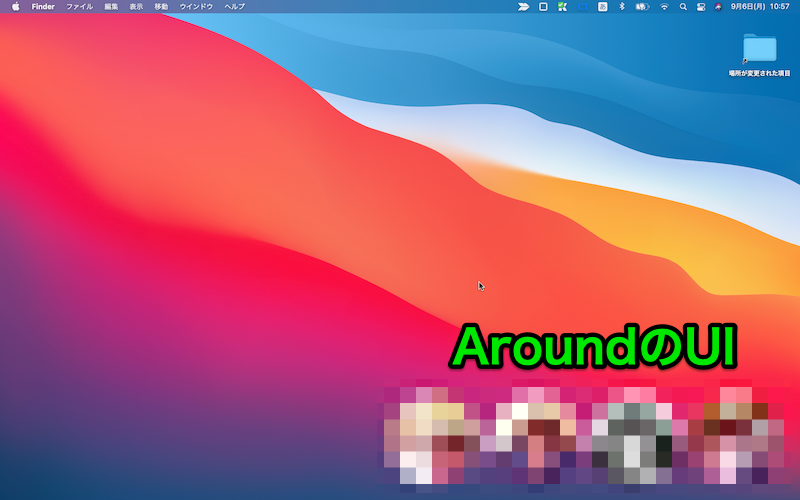800x500 pixels.
Task: Open the 編集 menu
Action: click(x=111, y=7)
